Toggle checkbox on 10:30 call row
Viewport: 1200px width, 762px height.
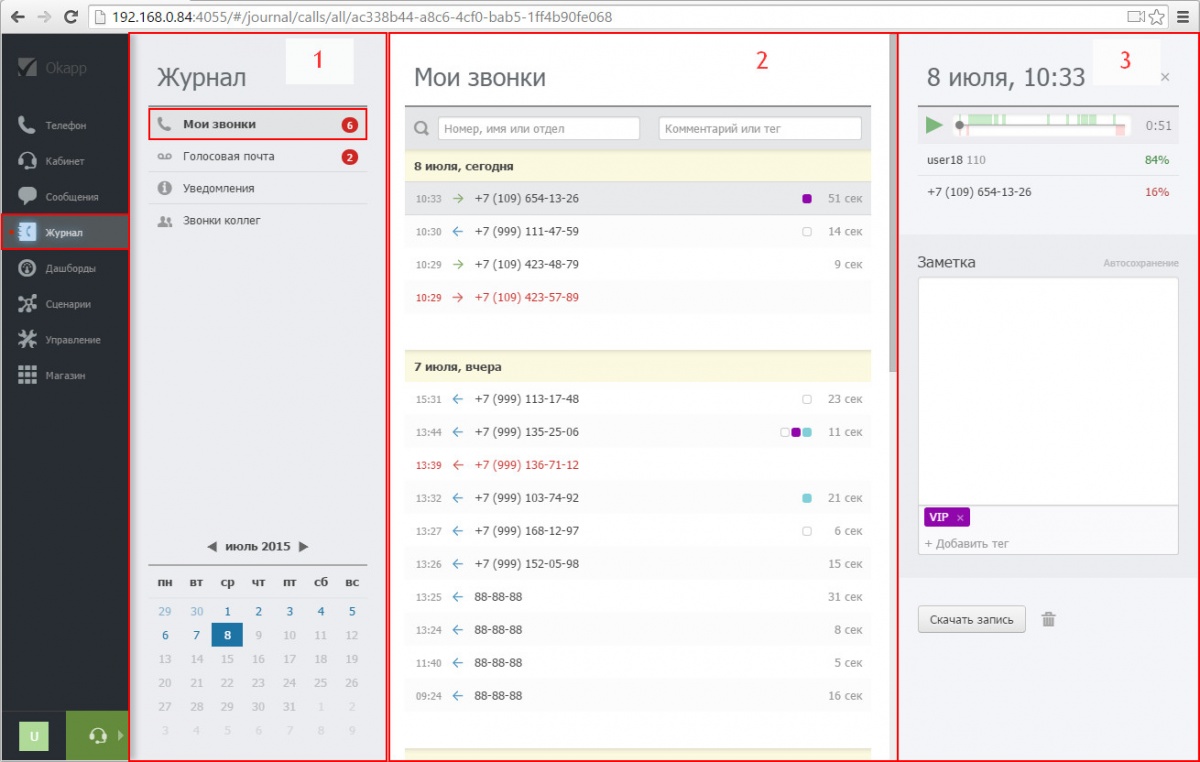pos(807,232)
